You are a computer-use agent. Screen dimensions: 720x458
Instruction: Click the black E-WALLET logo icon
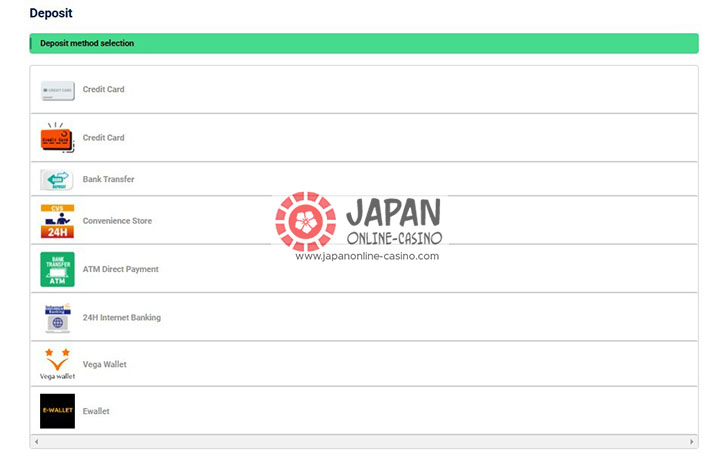click(x=57, y=411)
